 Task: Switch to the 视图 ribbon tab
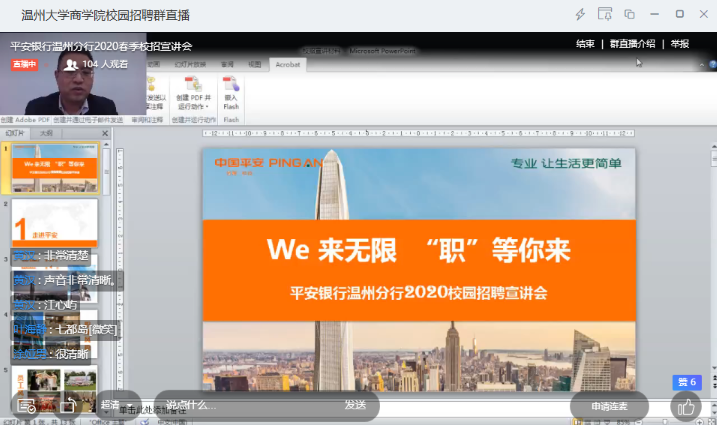click(255, 64)
